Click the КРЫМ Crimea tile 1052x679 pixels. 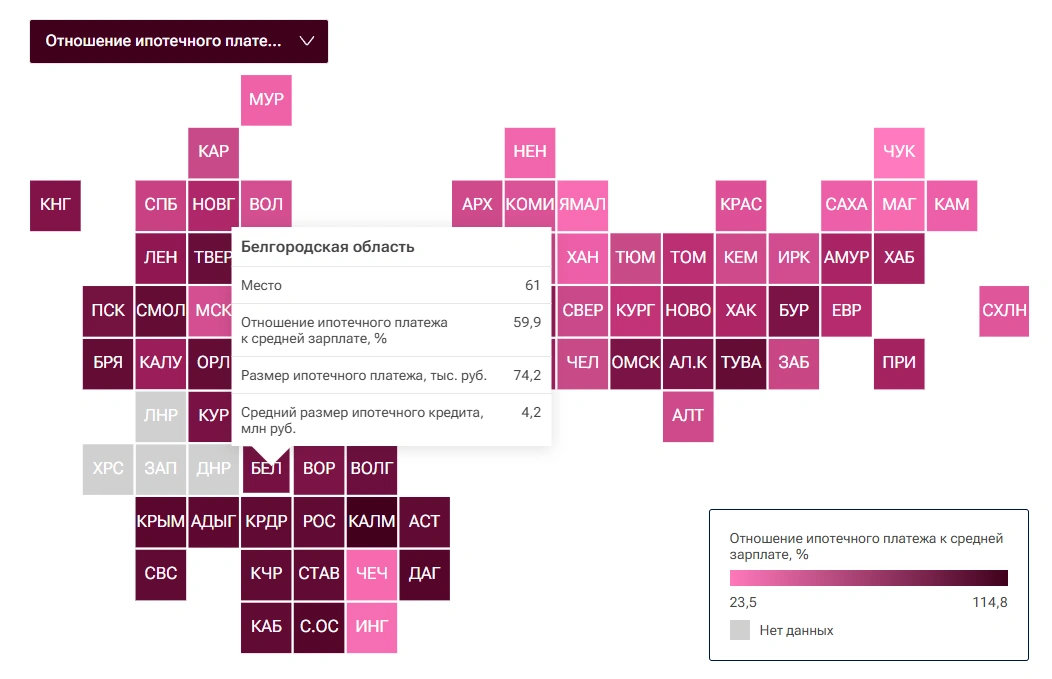161,521
